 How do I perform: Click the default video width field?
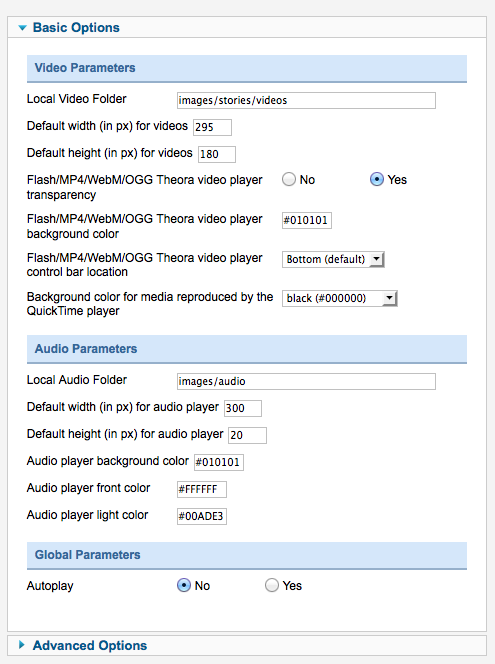click(x=213, y=127)
